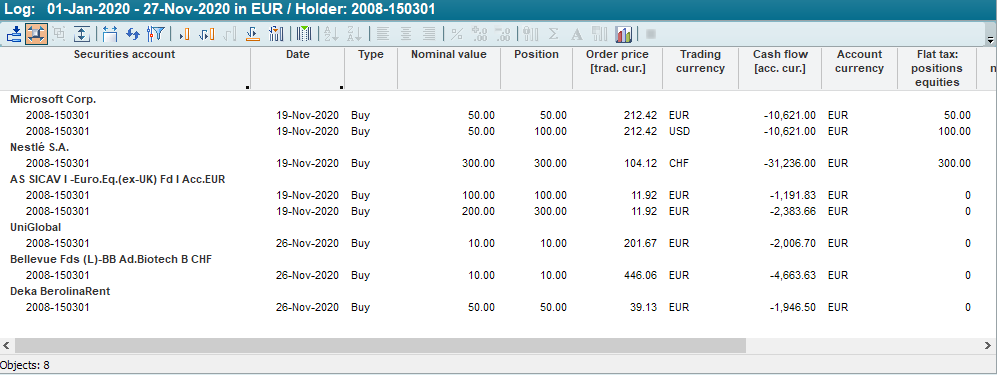
Task: Click the vertical expand rows icon
Action: [81, 34]
